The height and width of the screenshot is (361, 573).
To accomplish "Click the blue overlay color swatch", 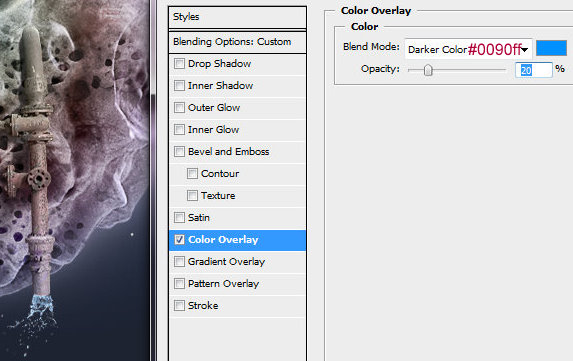I will point(551,48).
